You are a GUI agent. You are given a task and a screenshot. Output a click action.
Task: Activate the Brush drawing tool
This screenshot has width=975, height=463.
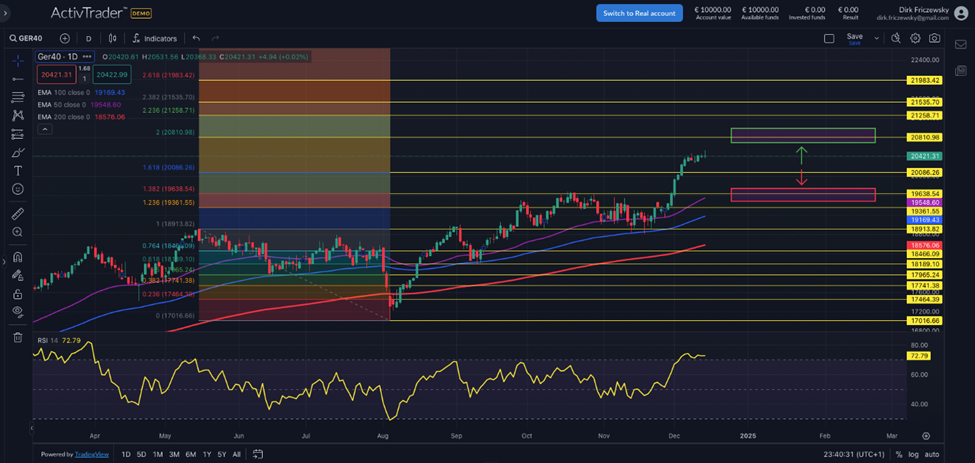pyautogui.click(x=17, y=152)
